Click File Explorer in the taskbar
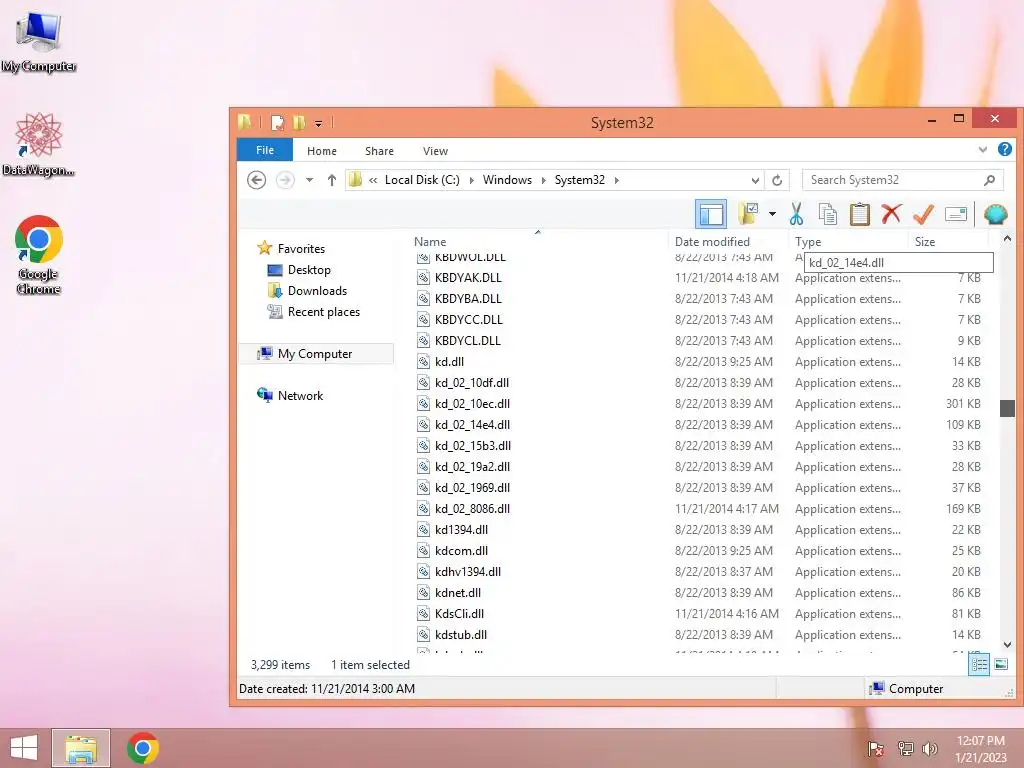This screenshot has width=1024, height=768. [x=81, y=748]
